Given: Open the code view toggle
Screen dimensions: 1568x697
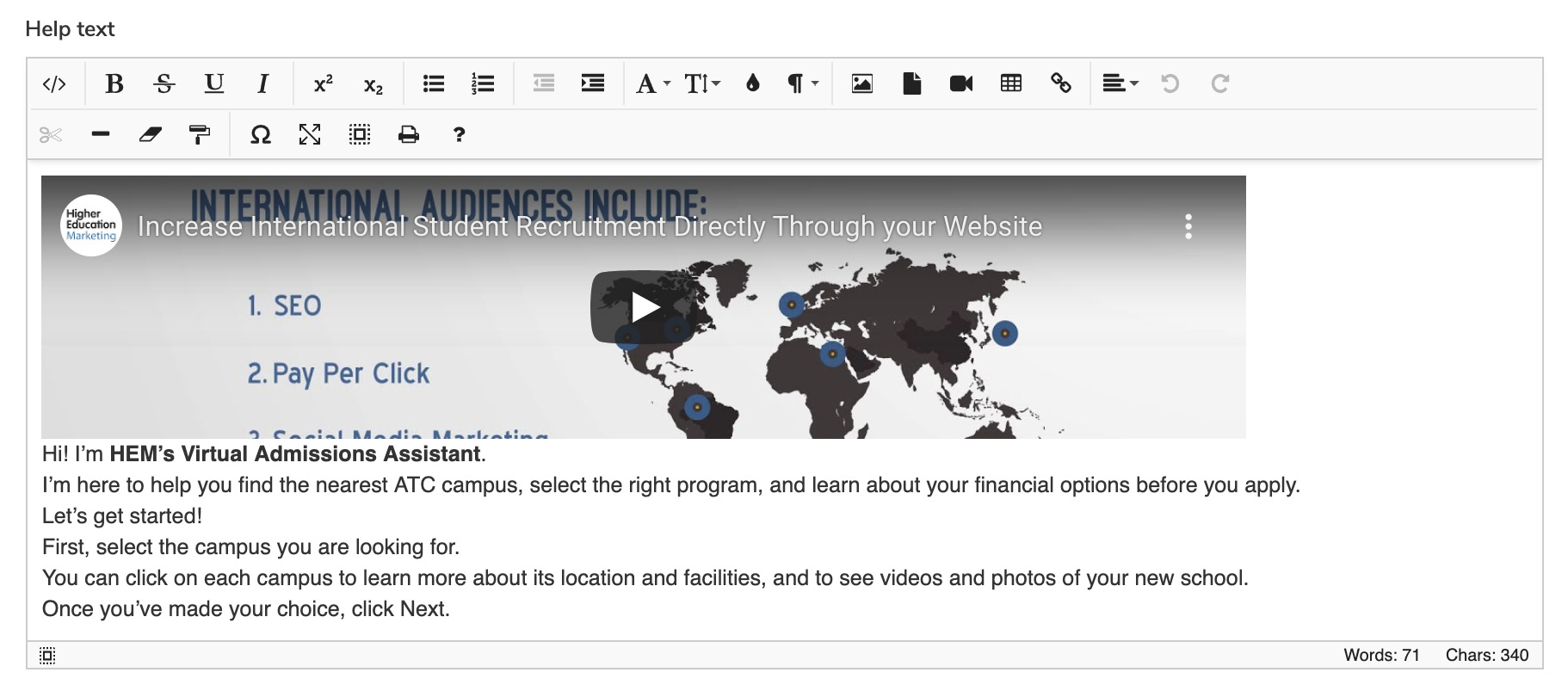Looking at the screenshot, I should click(54, 83).
